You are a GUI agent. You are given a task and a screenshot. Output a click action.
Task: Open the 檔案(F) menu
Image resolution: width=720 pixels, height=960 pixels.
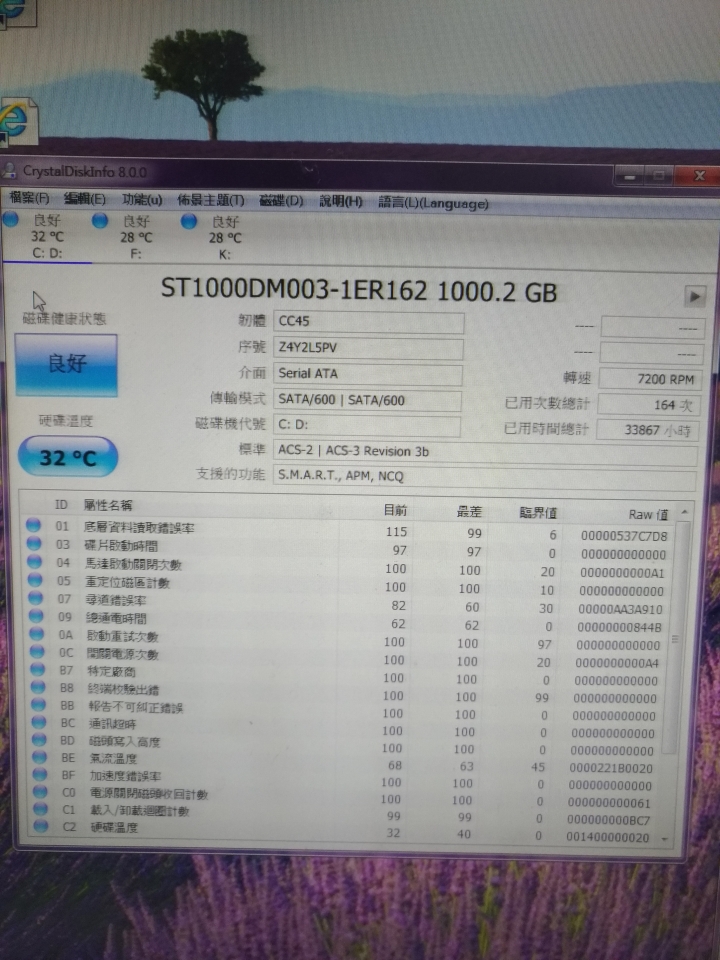[x=29, y=198]
